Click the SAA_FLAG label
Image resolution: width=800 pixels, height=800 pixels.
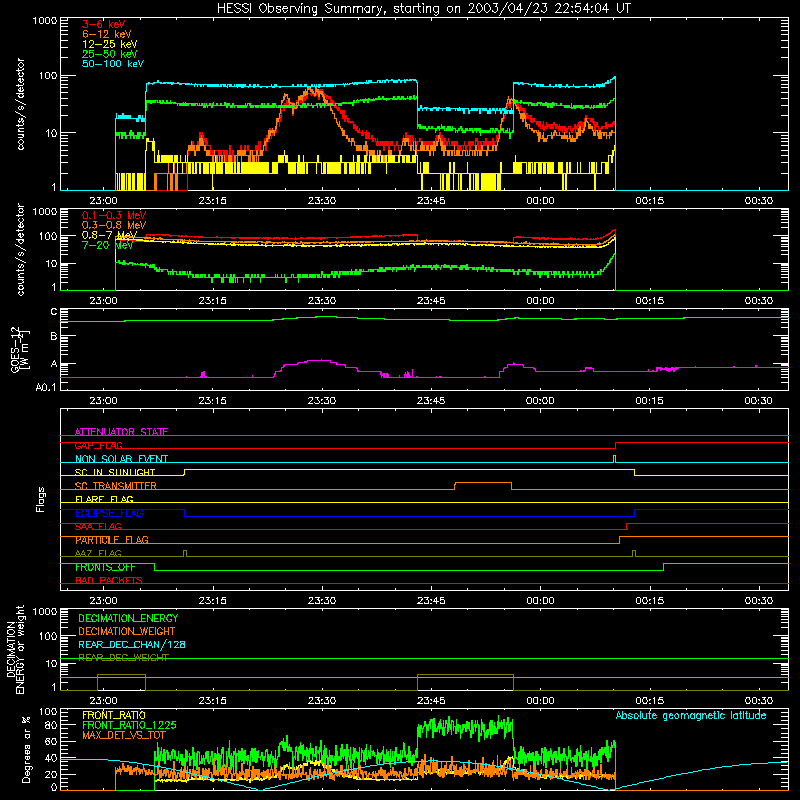pyautogui.click(x=98, y=527)
